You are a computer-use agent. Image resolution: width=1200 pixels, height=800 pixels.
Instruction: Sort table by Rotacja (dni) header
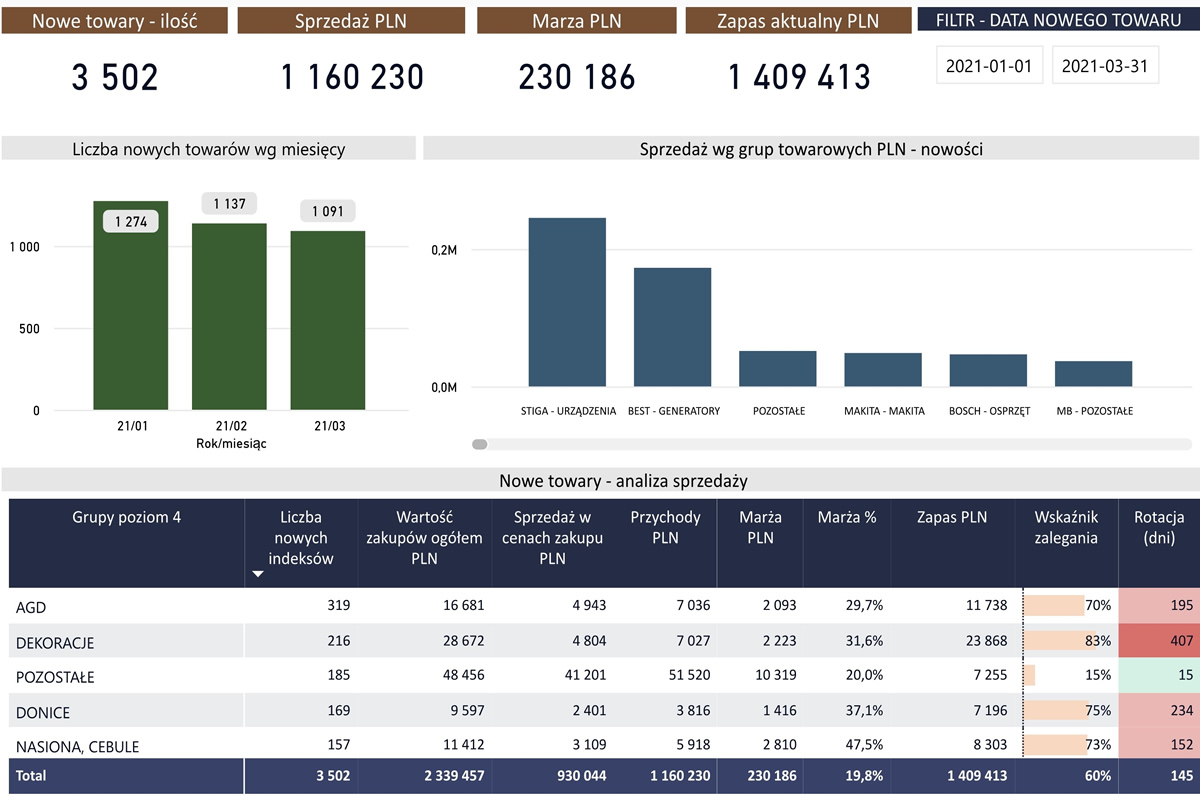(1159, 528)
